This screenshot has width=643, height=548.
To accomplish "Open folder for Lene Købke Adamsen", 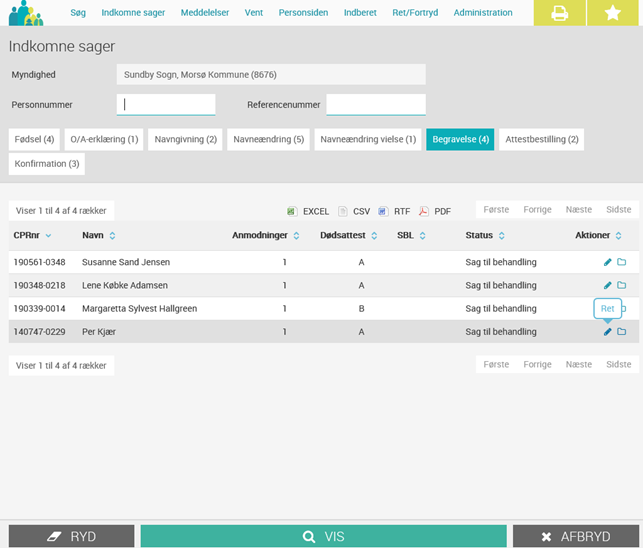I will [622, 285].
